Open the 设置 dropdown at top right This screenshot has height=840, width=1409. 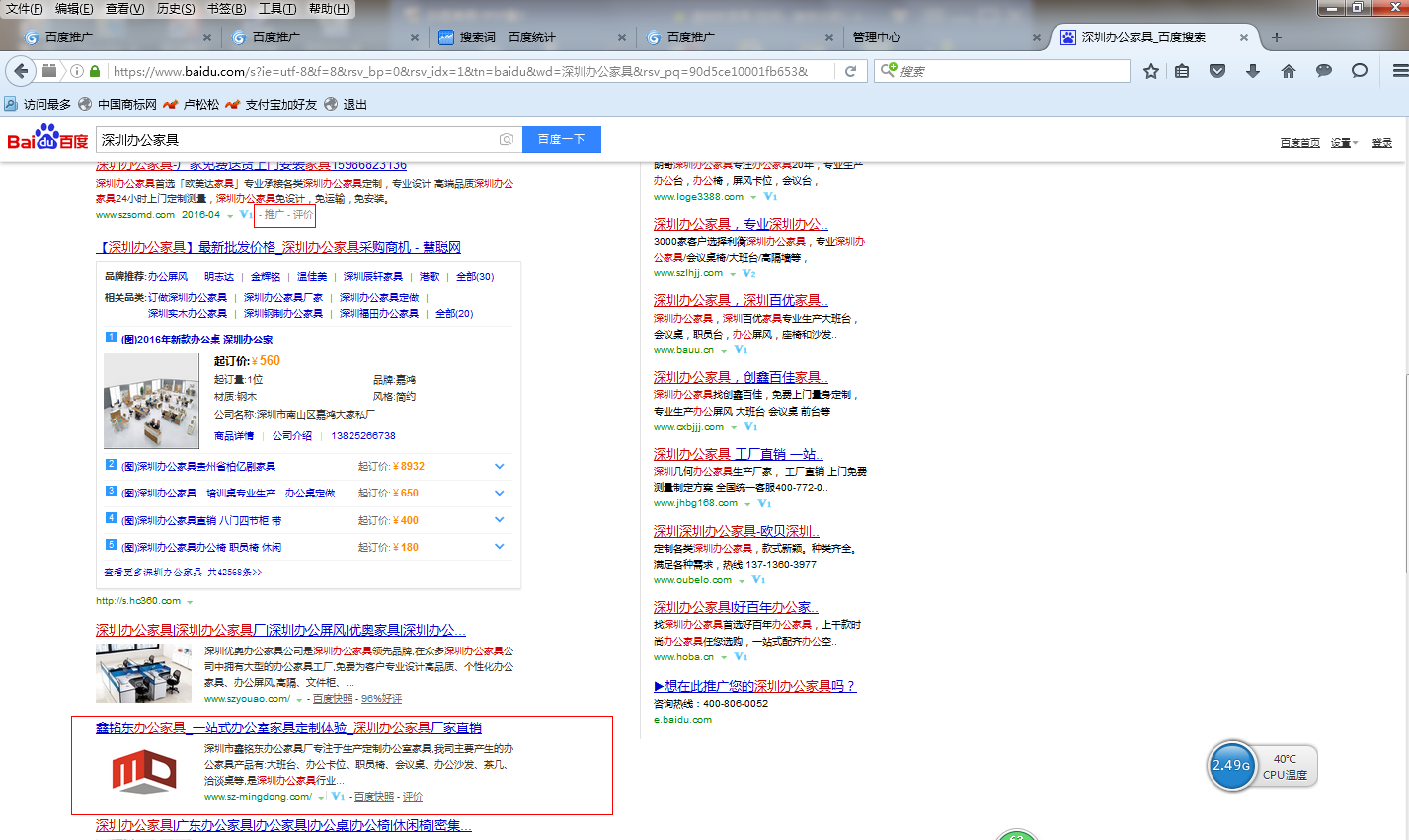(x=1344, y=143)
